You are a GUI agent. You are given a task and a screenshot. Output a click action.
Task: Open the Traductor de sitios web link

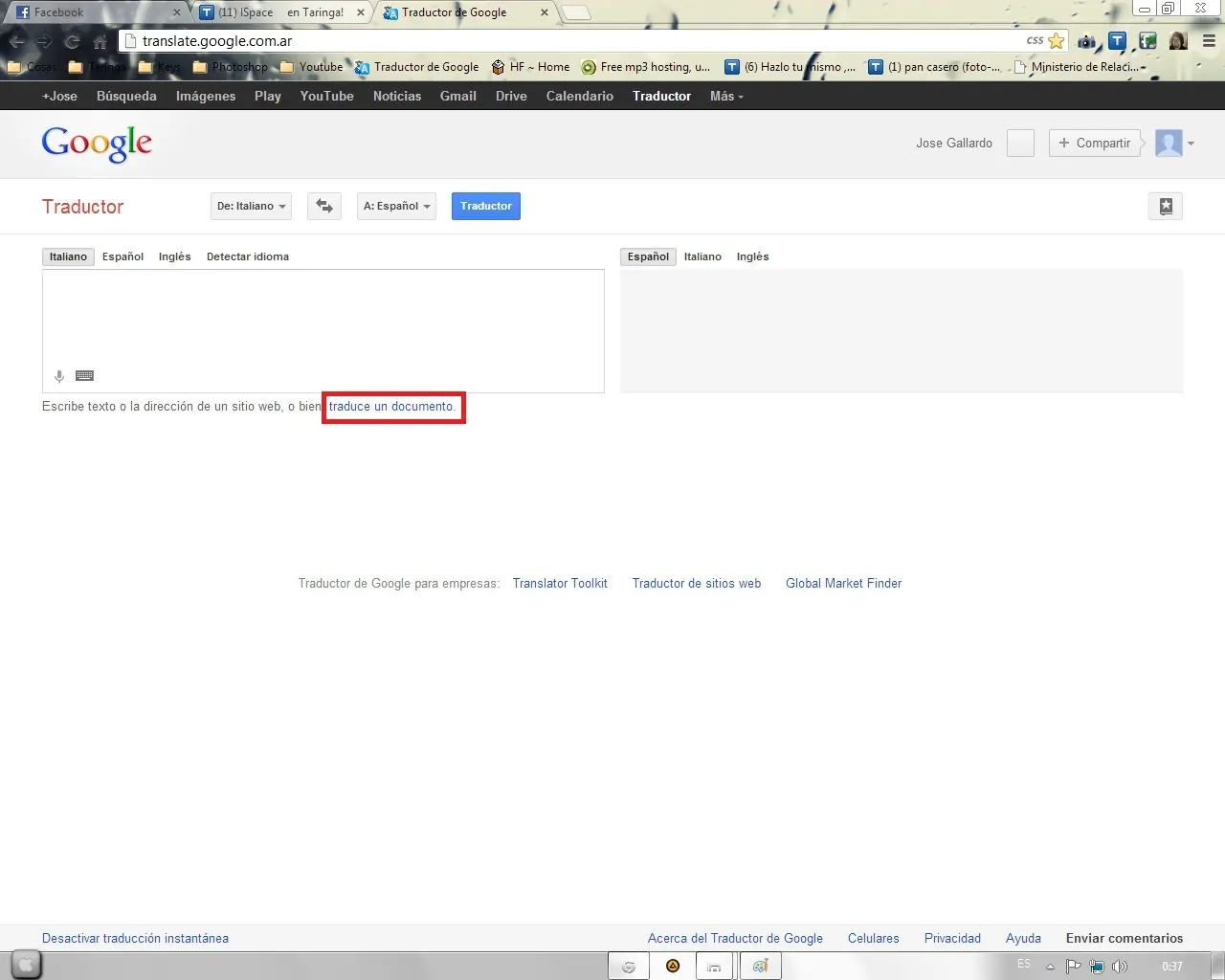tap(697, 584)
